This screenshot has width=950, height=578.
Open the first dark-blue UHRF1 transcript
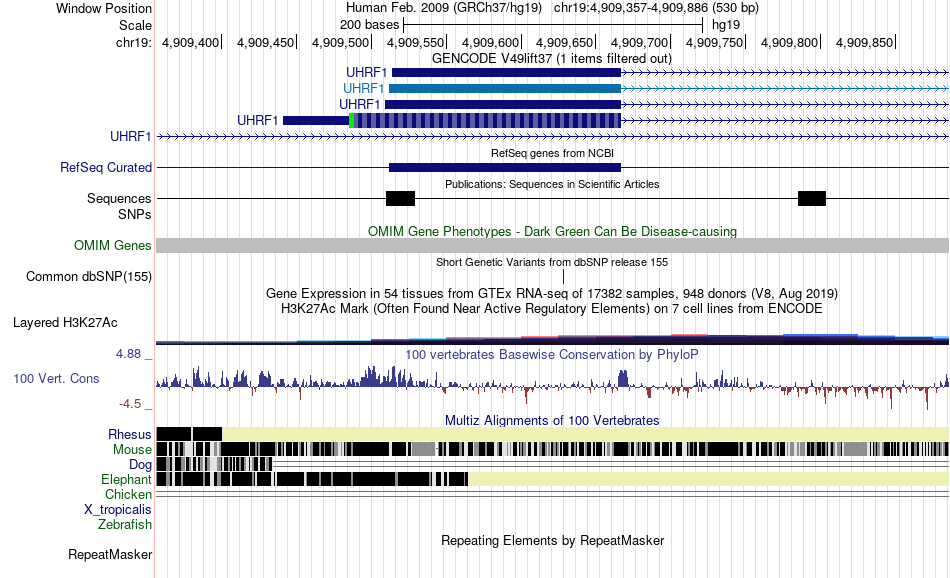pos(507,73)
